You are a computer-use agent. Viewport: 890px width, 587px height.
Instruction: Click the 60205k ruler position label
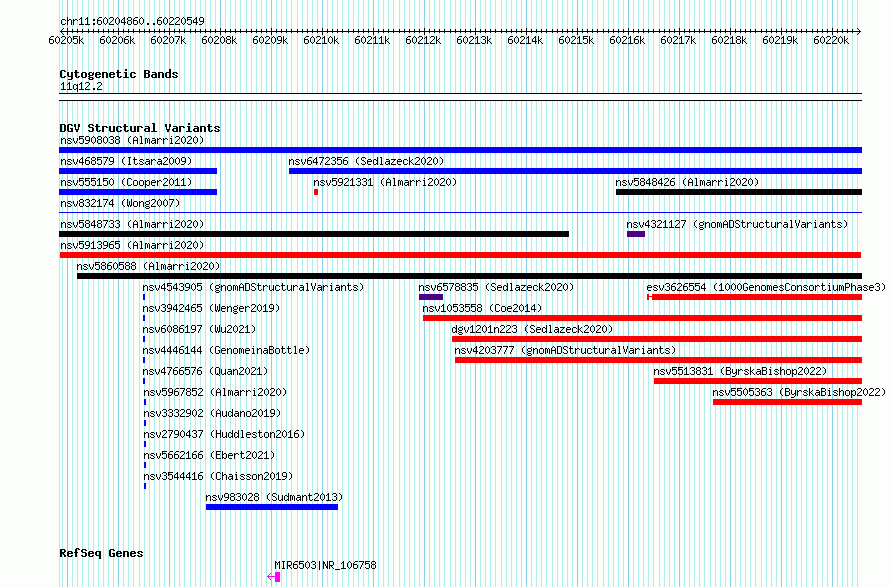[66, 40]
